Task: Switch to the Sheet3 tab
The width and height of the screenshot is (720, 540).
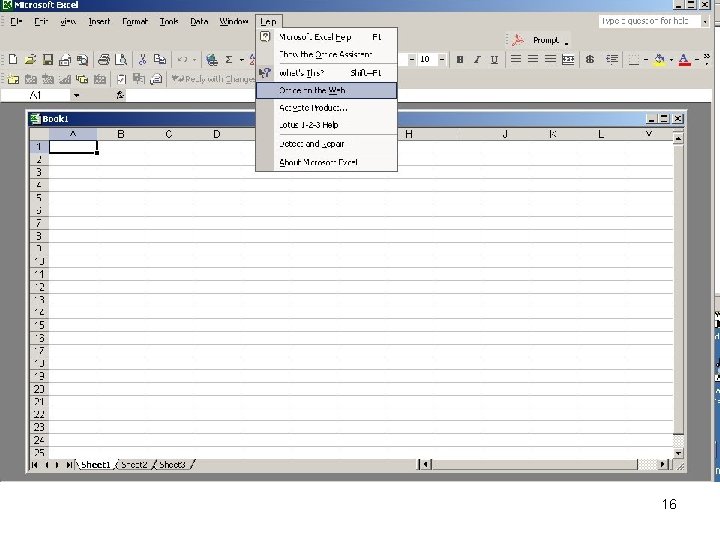Action: (172, 465)
